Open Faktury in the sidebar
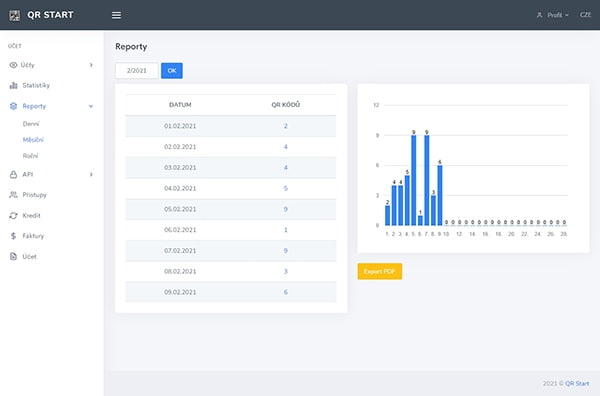 click(x=33, y=236)
